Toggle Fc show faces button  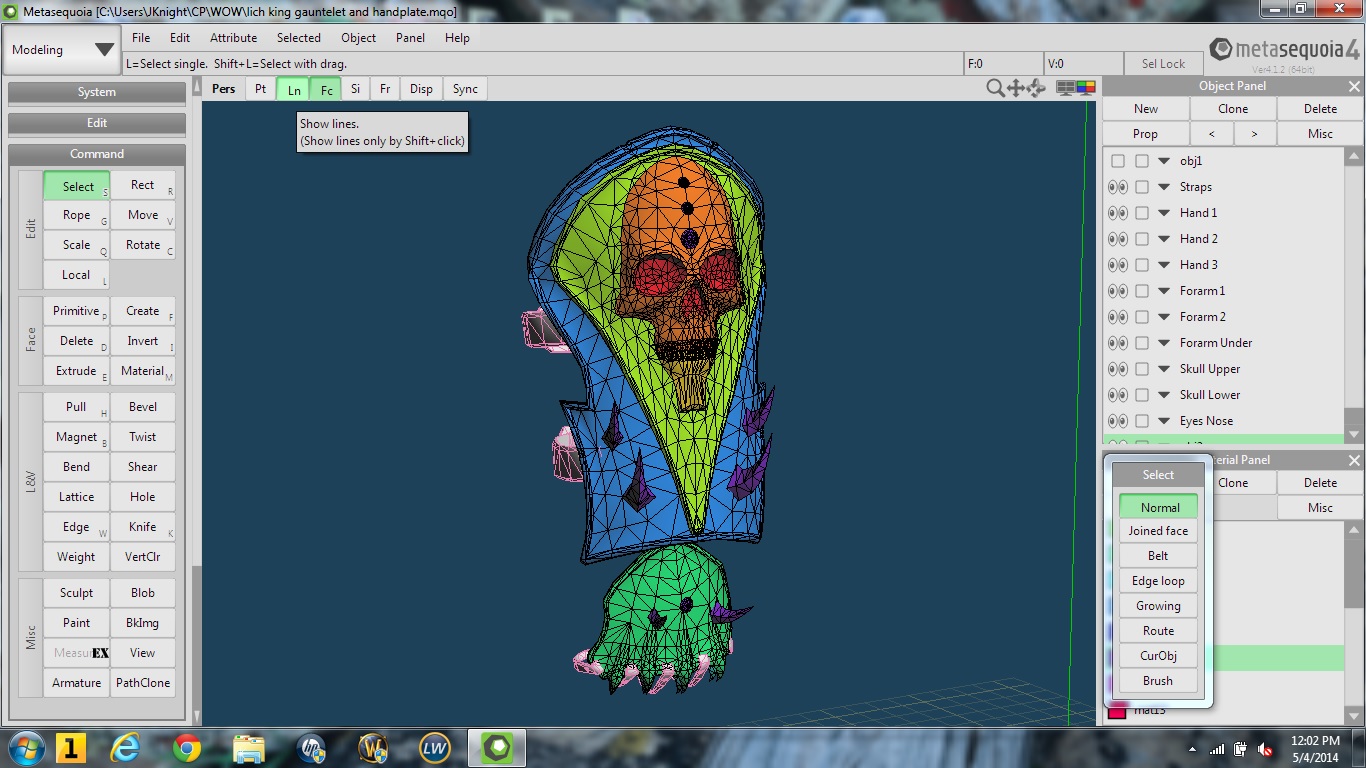326,89
